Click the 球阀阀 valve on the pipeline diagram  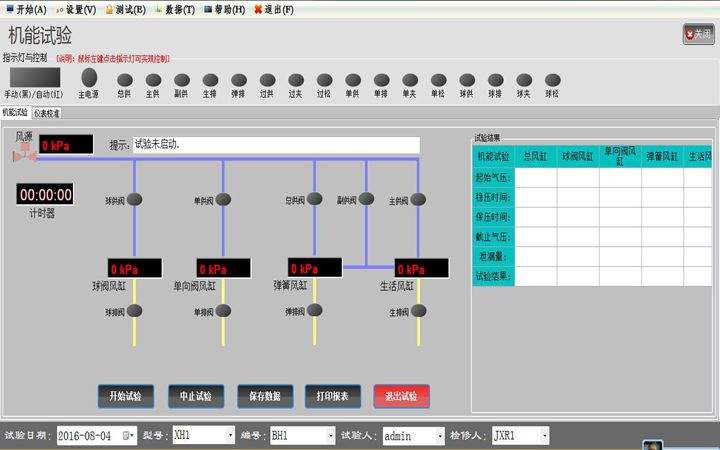[x=135, y=200]
